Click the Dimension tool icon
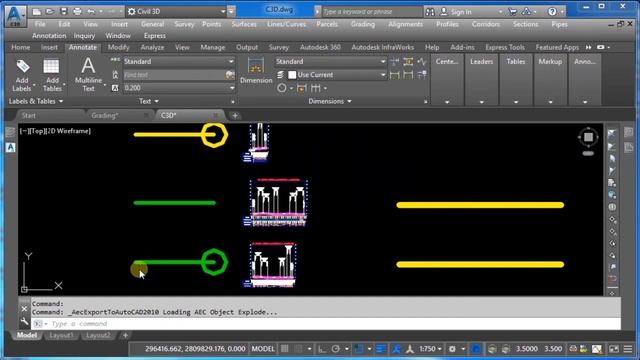 click(x=256, y=65)
